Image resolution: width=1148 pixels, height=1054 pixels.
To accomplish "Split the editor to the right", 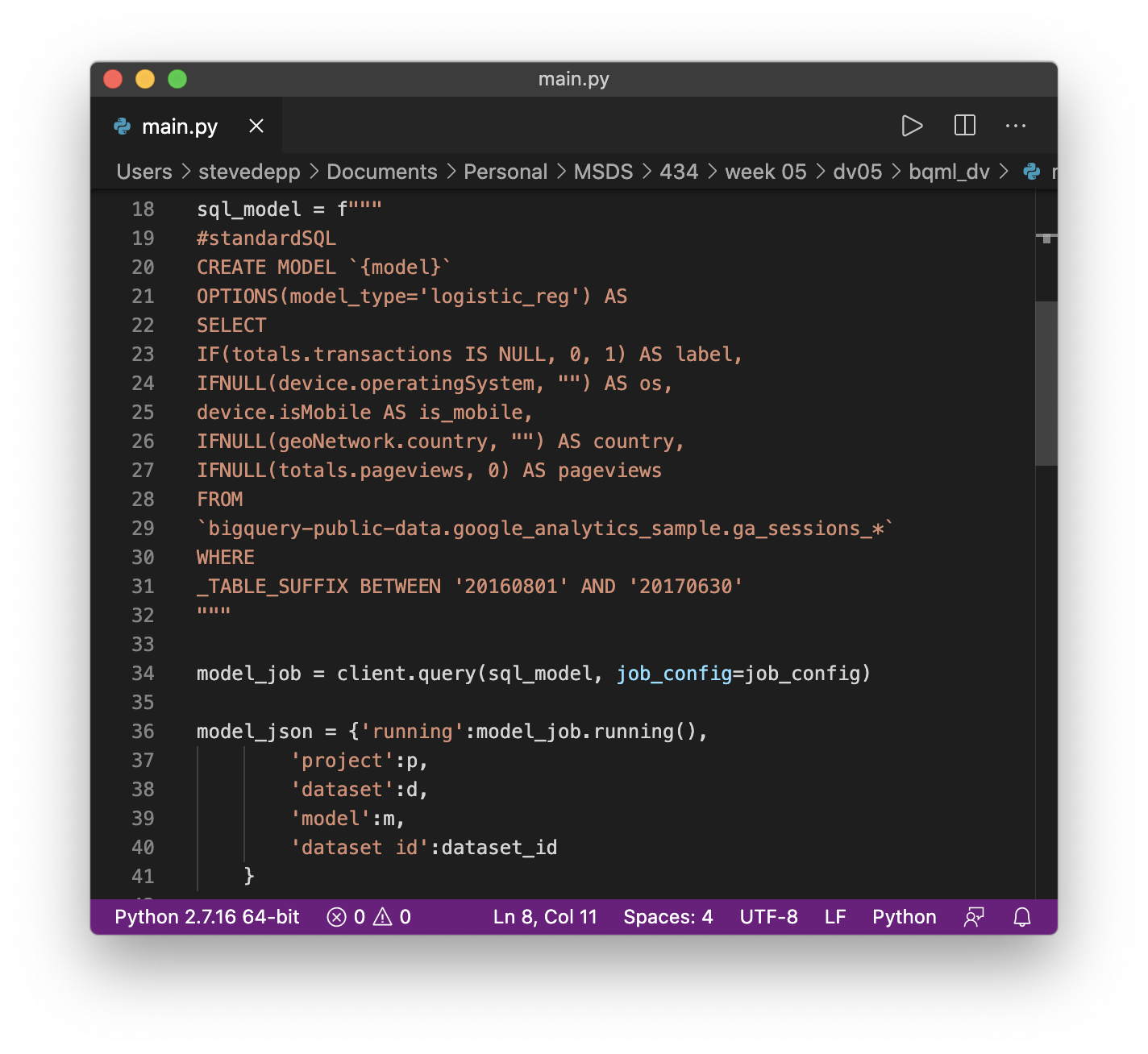I will pyautogui.click(x=964, y=126).
